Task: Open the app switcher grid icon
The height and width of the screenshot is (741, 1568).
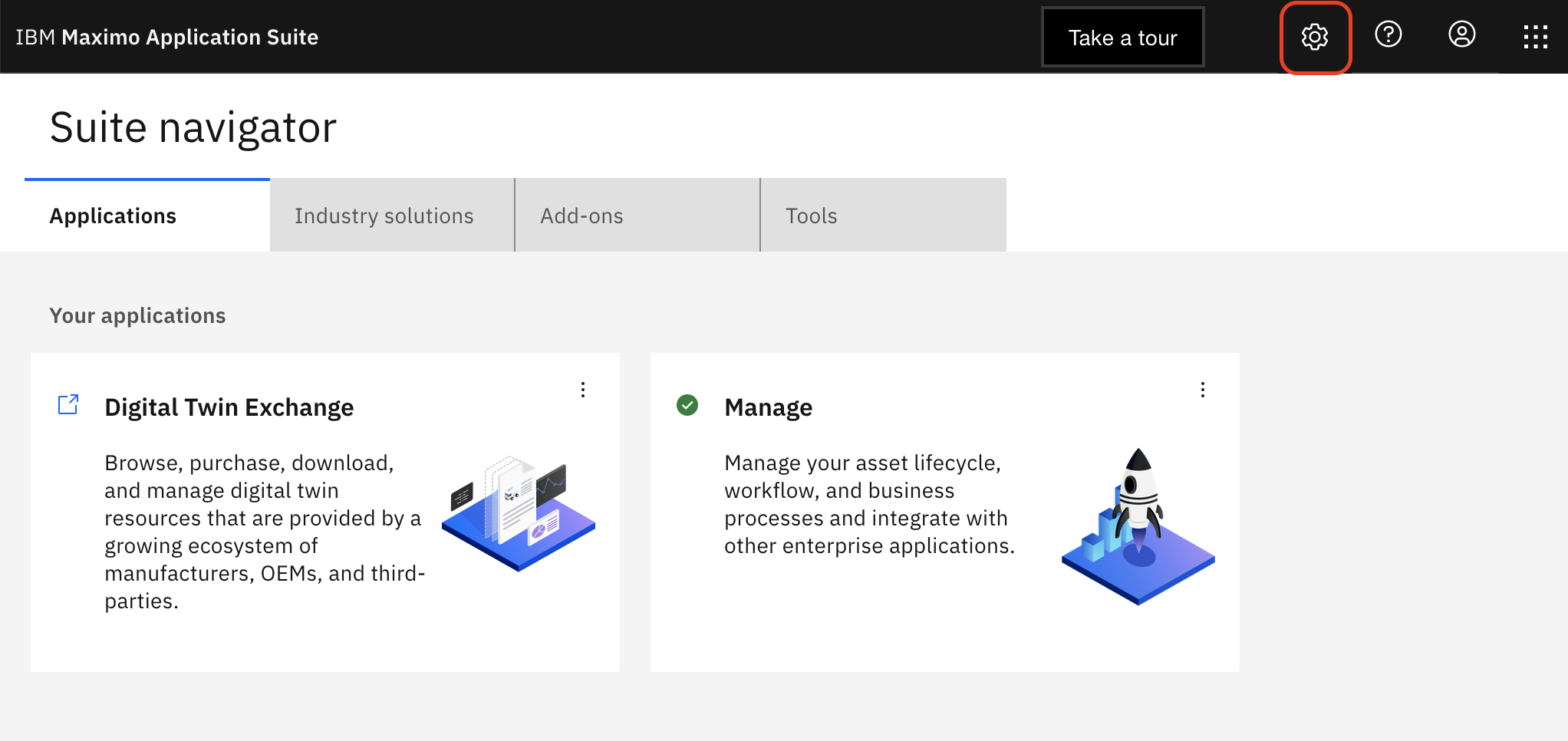Action: [x=1535, y=37]
